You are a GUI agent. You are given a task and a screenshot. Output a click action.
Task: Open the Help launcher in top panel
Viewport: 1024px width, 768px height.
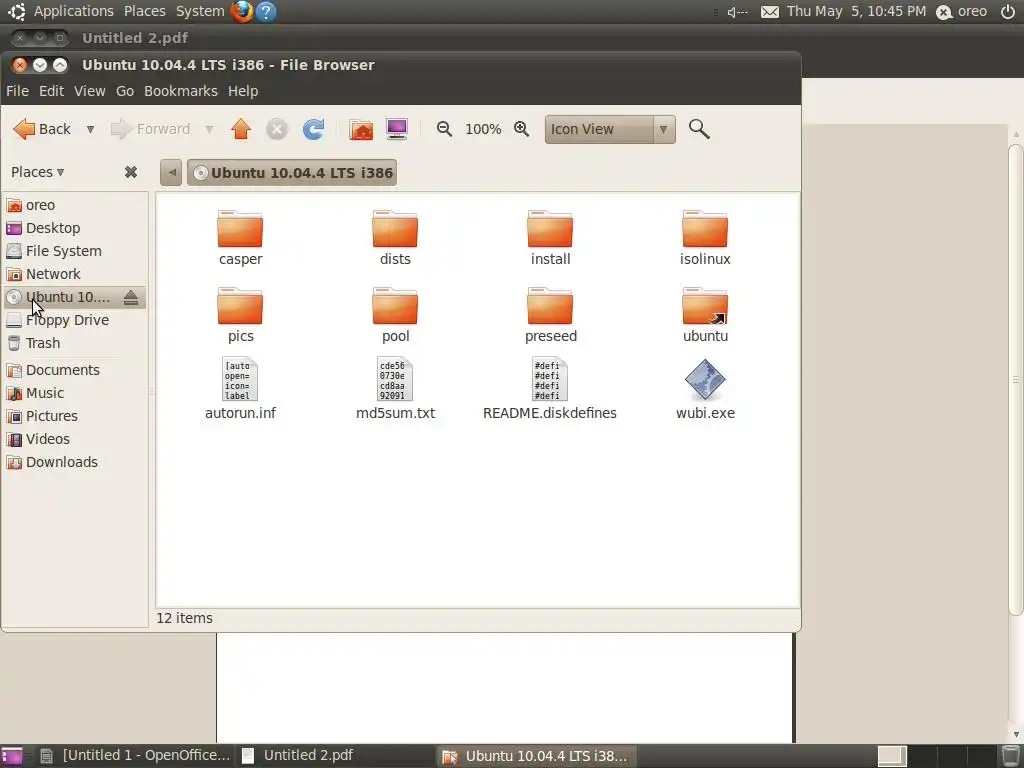pos(266,11)
